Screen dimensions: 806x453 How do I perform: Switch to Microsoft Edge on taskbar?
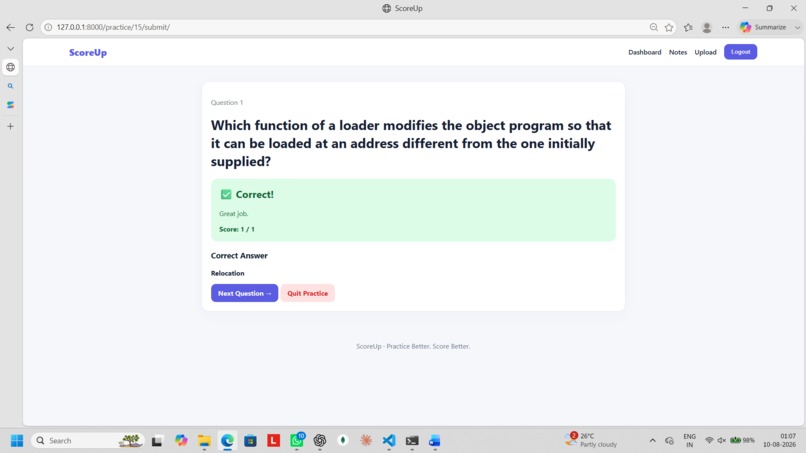point(227,441)
